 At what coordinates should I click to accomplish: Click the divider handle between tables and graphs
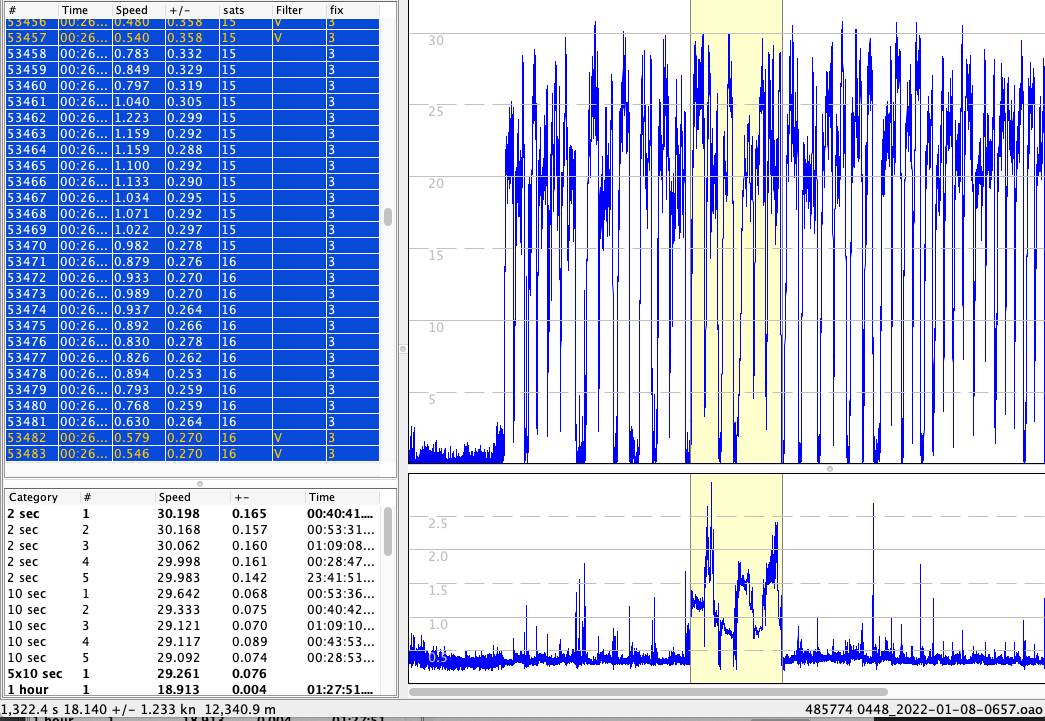pos(403,349)
